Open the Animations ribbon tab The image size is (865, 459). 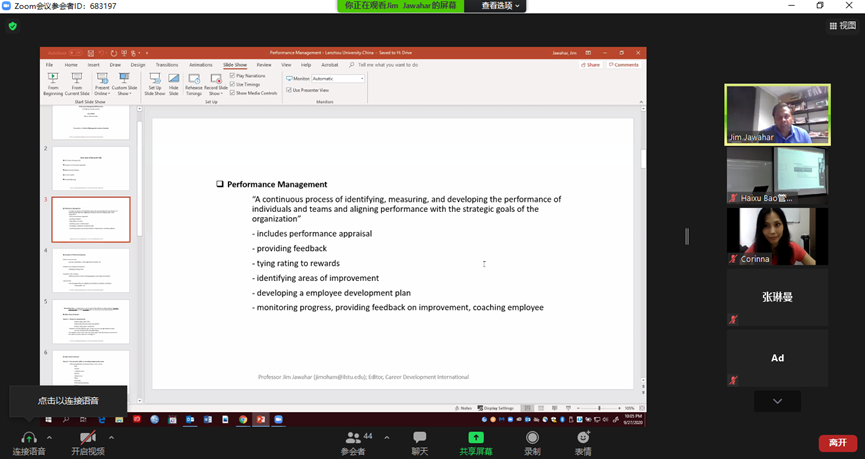[x=201, y=64]
